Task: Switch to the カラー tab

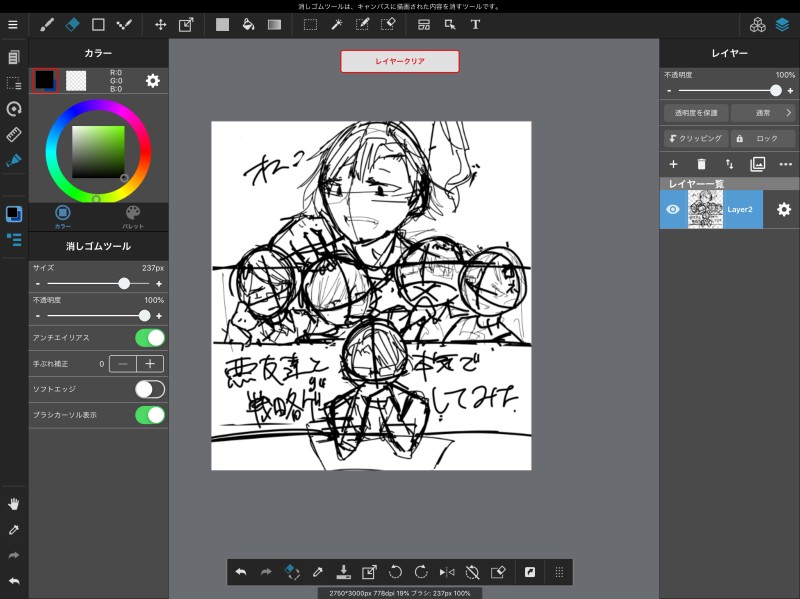Action: (x=63, y=216)
